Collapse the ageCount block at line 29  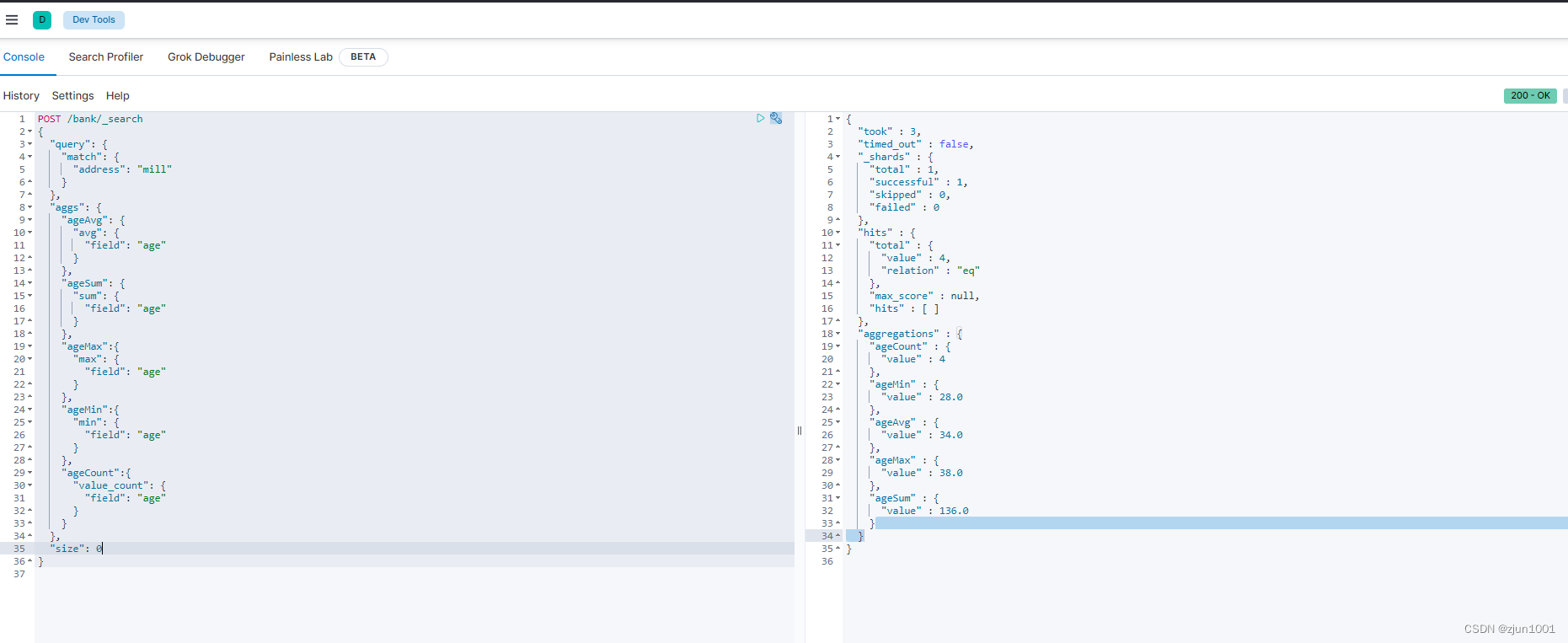[30, 473]
